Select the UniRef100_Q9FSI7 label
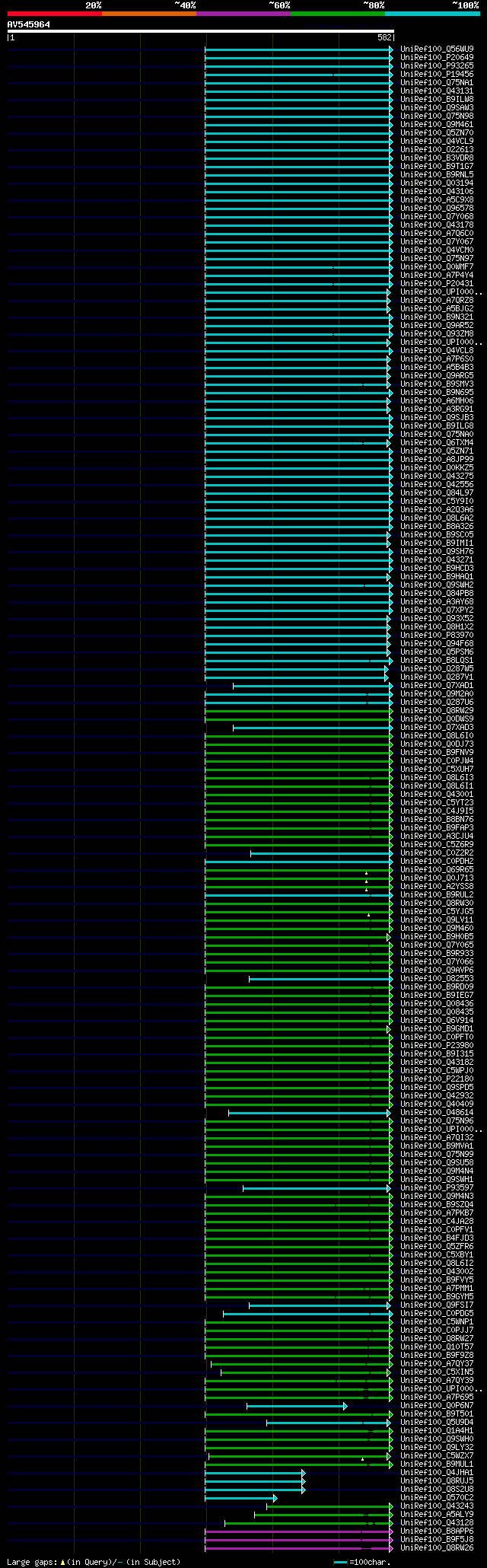Screen dimensions: 487x1568 pos(437,1305)
